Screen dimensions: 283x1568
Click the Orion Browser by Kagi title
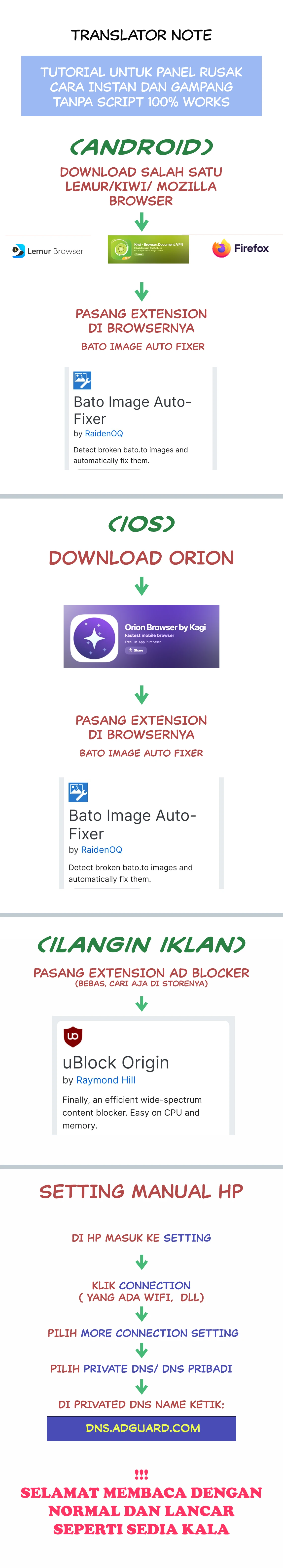click(x=165, y=627)
